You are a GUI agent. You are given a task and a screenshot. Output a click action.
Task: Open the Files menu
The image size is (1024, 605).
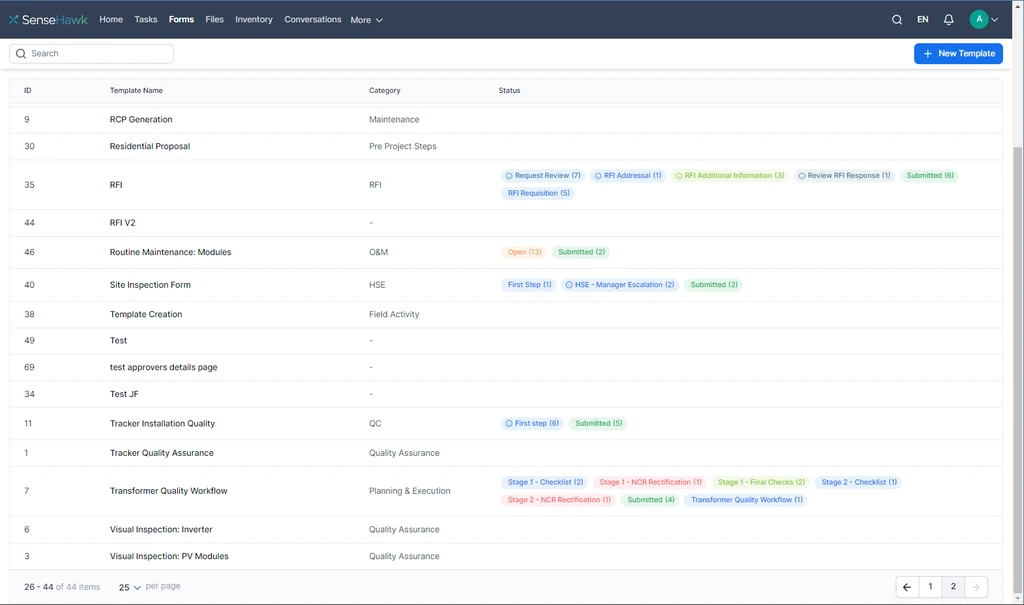coord(214,20)
